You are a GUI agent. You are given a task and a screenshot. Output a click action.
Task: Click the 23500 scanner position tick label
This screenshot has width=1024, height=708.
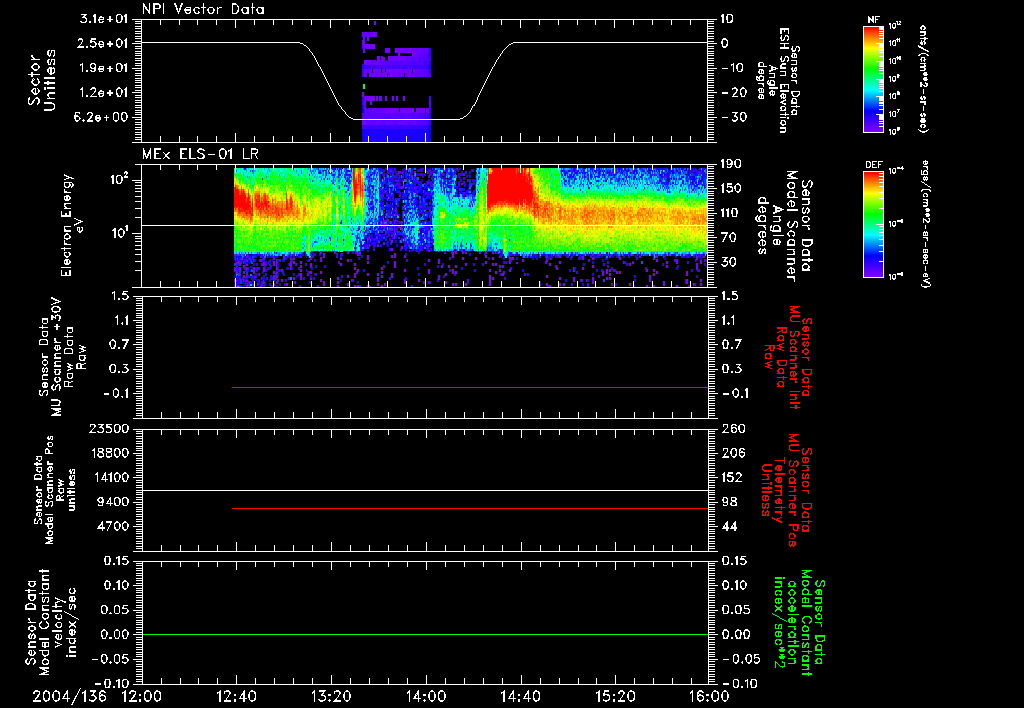coord(108,429)
